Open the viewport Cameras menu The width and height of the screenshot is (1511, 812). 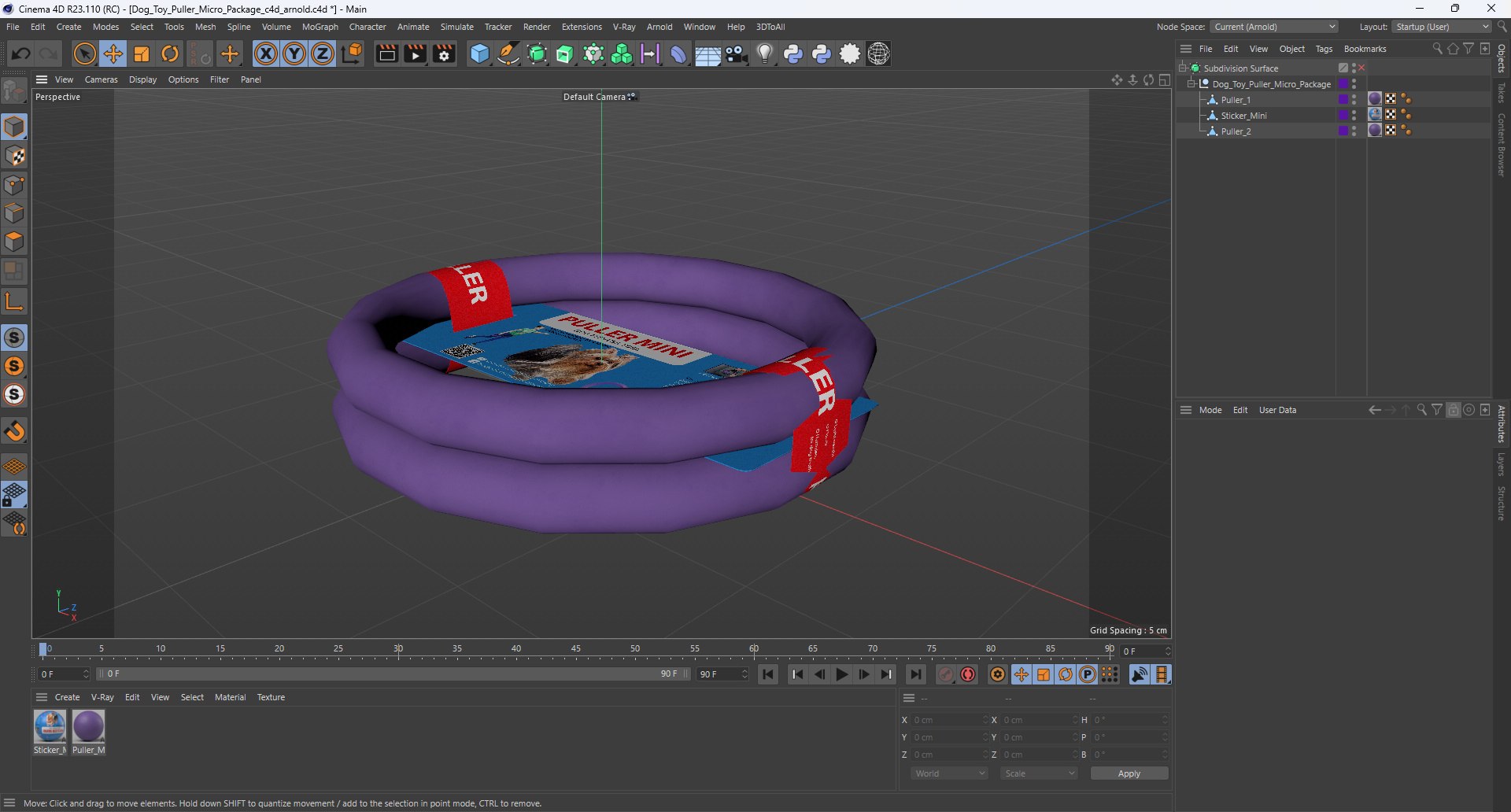[x=101, y=79]
